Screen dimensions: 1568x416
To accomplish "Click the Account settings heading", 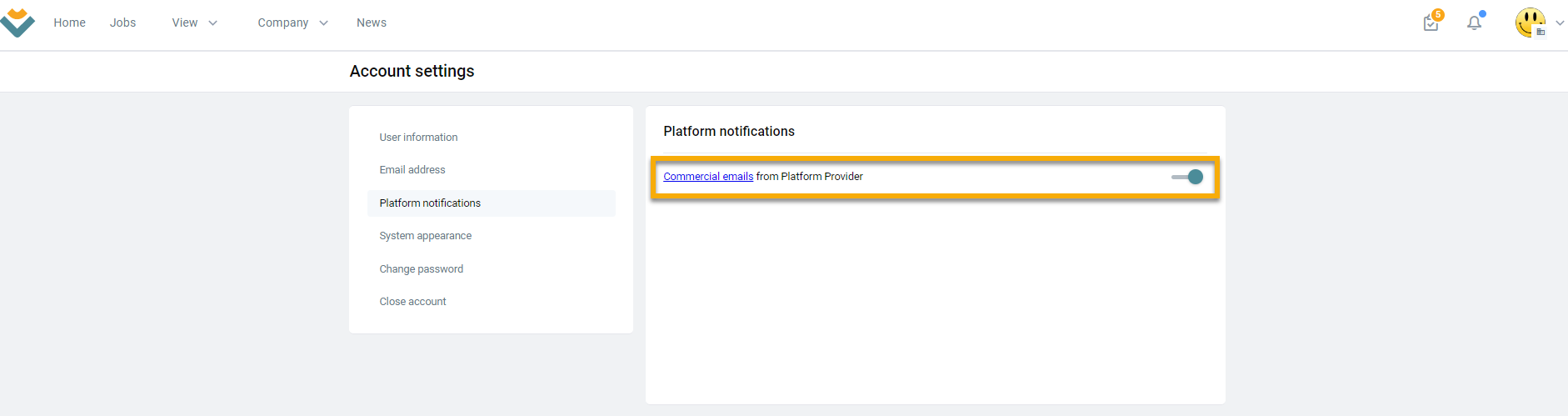I will pyautogui.click(x=412, y=72).
